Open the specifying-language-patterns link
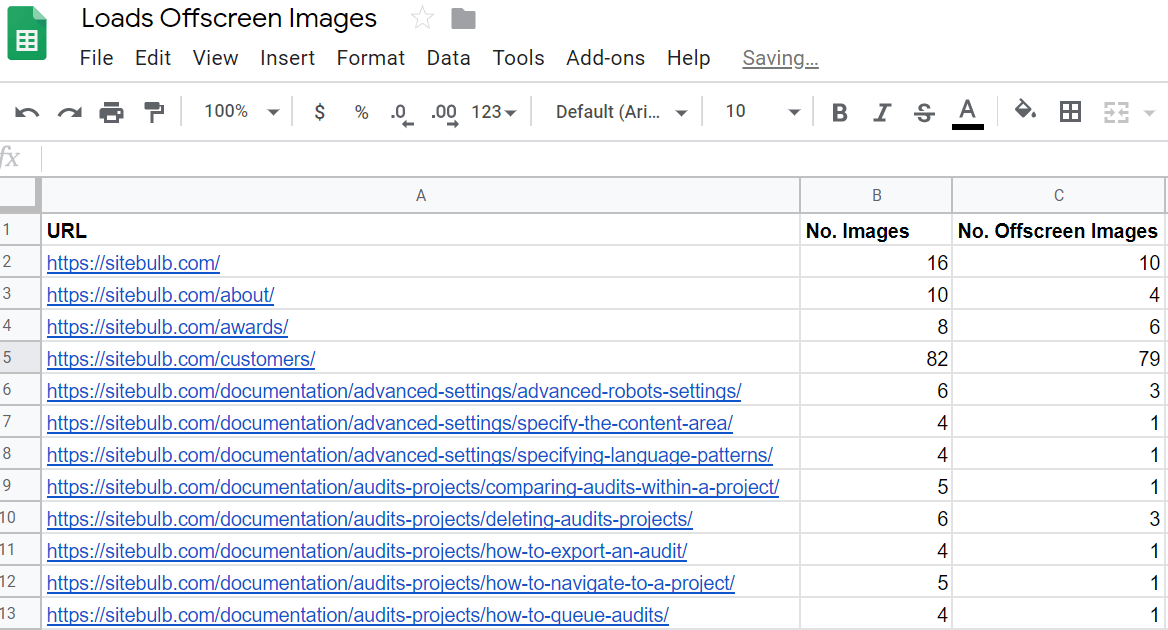 [410, 455]
